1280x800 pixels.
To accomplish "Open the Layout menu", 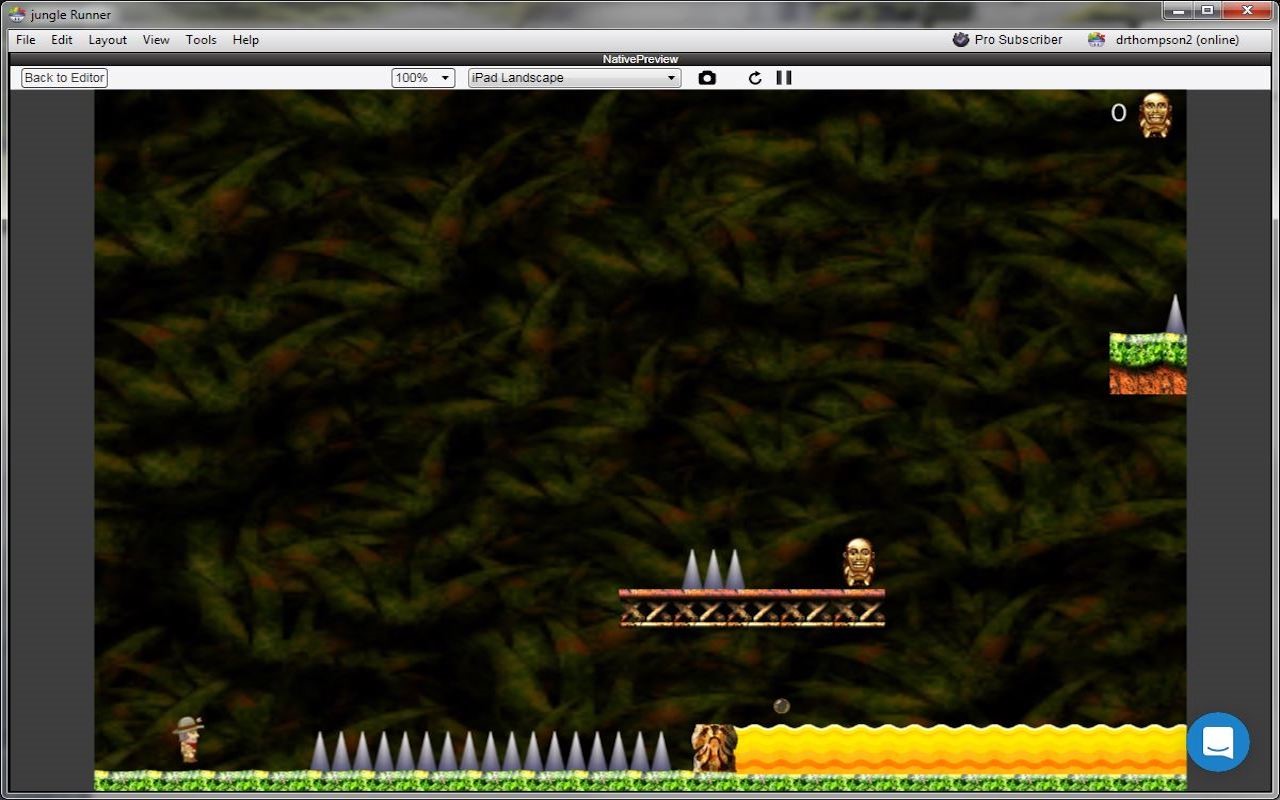I will [107, 40].
